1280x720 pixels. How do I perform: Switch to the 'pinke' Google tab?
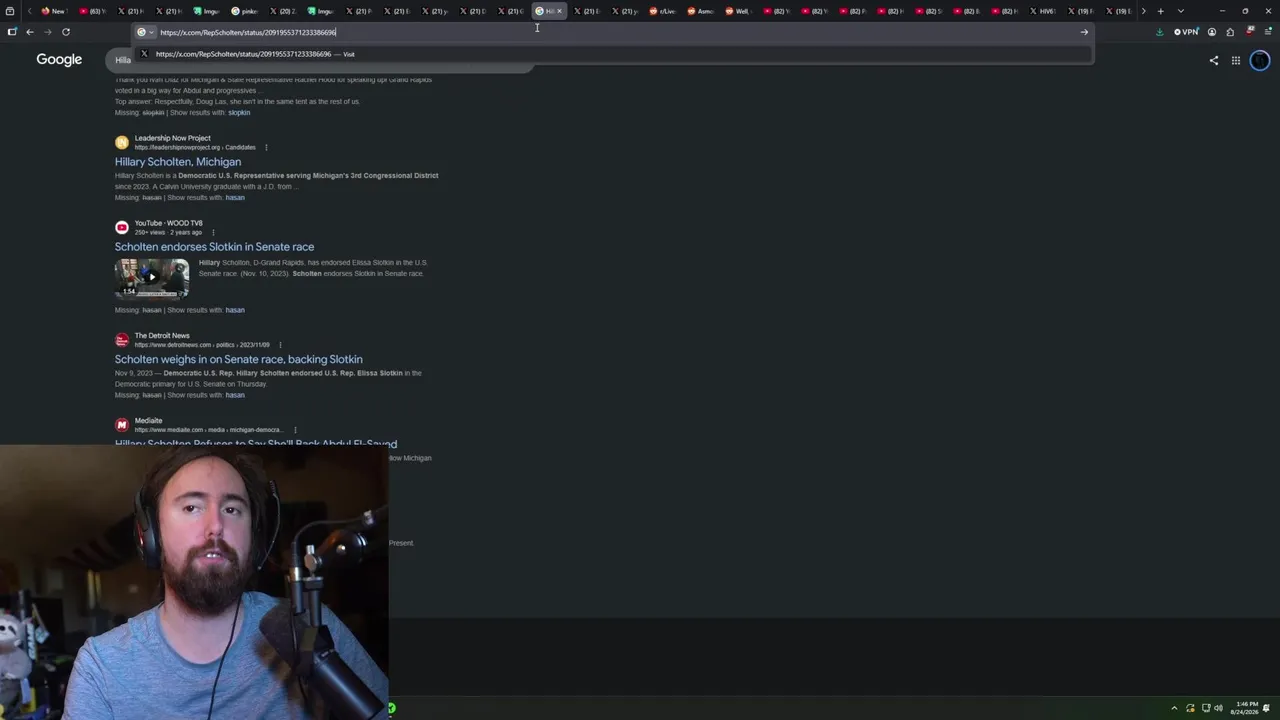(245, 11)
